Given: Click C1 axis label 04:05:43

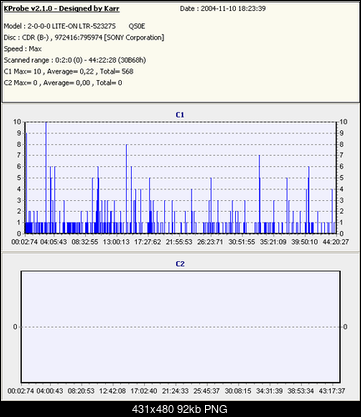Looking at the screenshot, I should [x=53, y=242].
